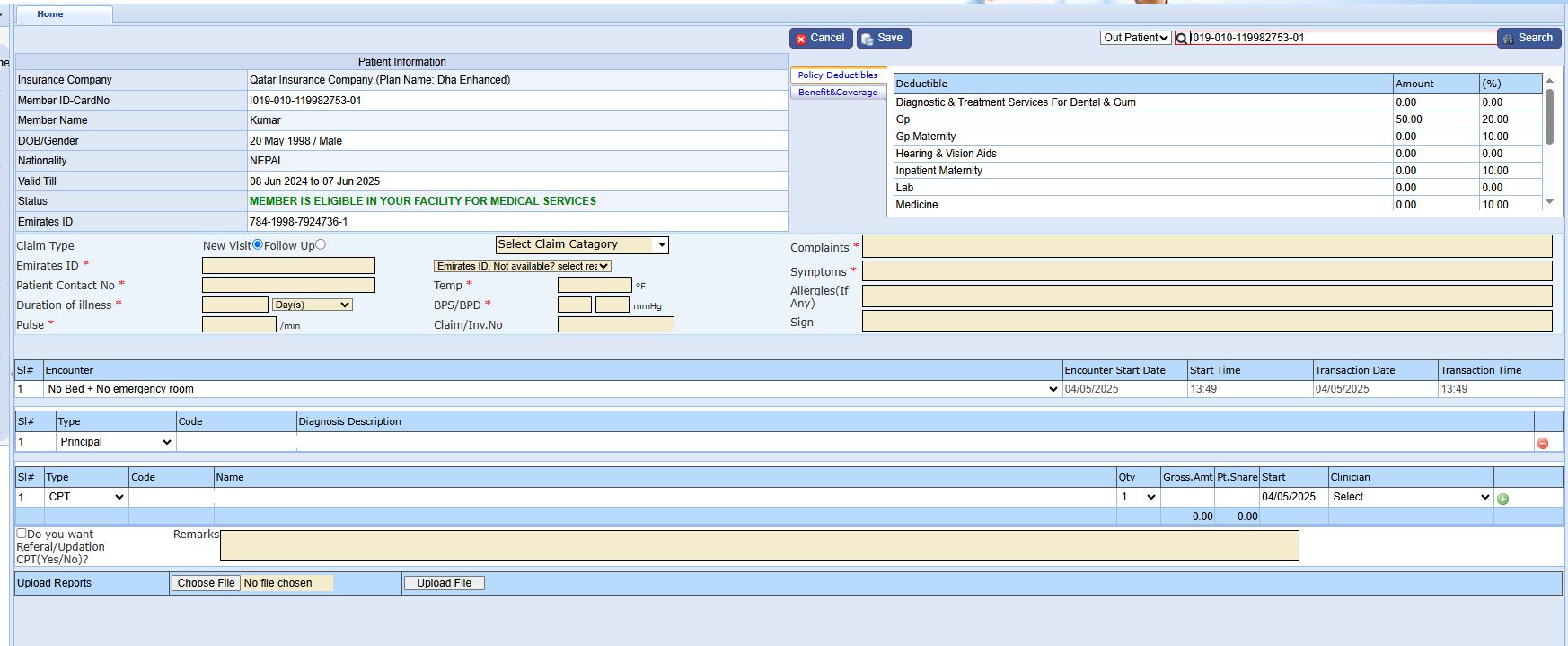Image resolution: width=1568 pixels, height=646 pixels.
Task: Click the Save button
Action: tap(884, 38)
